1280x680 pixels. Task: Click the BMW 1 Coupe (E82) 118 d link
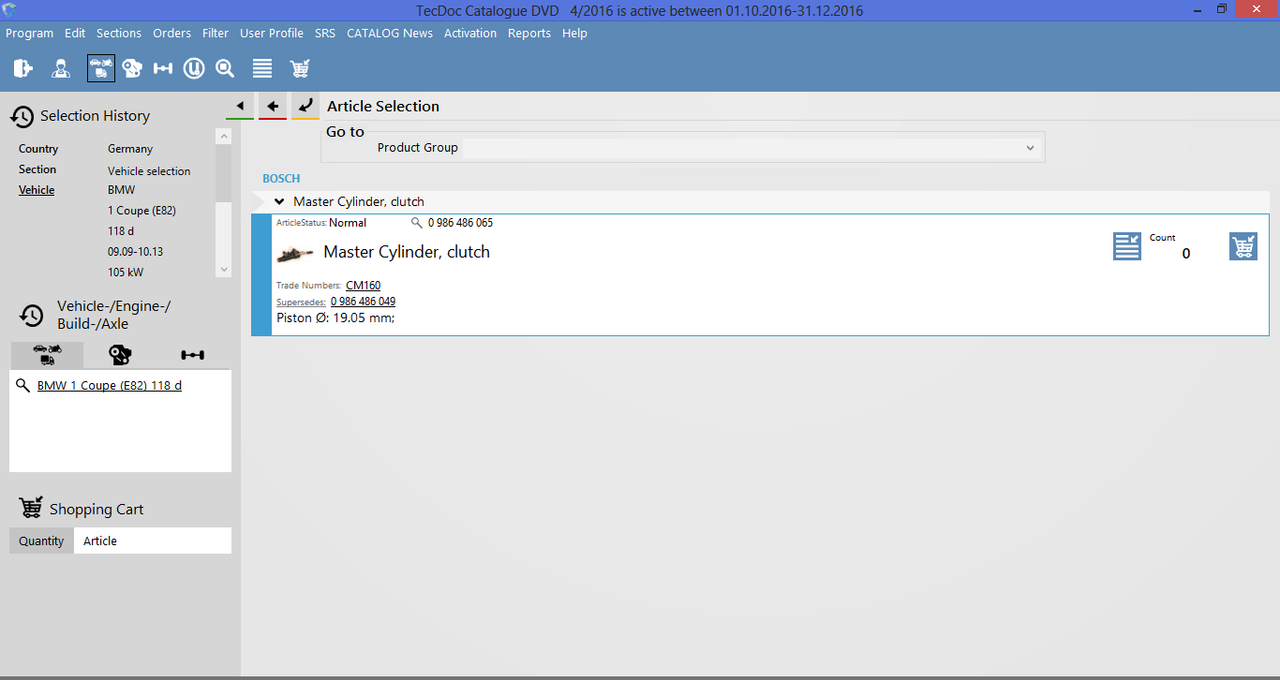coord(109,385)
